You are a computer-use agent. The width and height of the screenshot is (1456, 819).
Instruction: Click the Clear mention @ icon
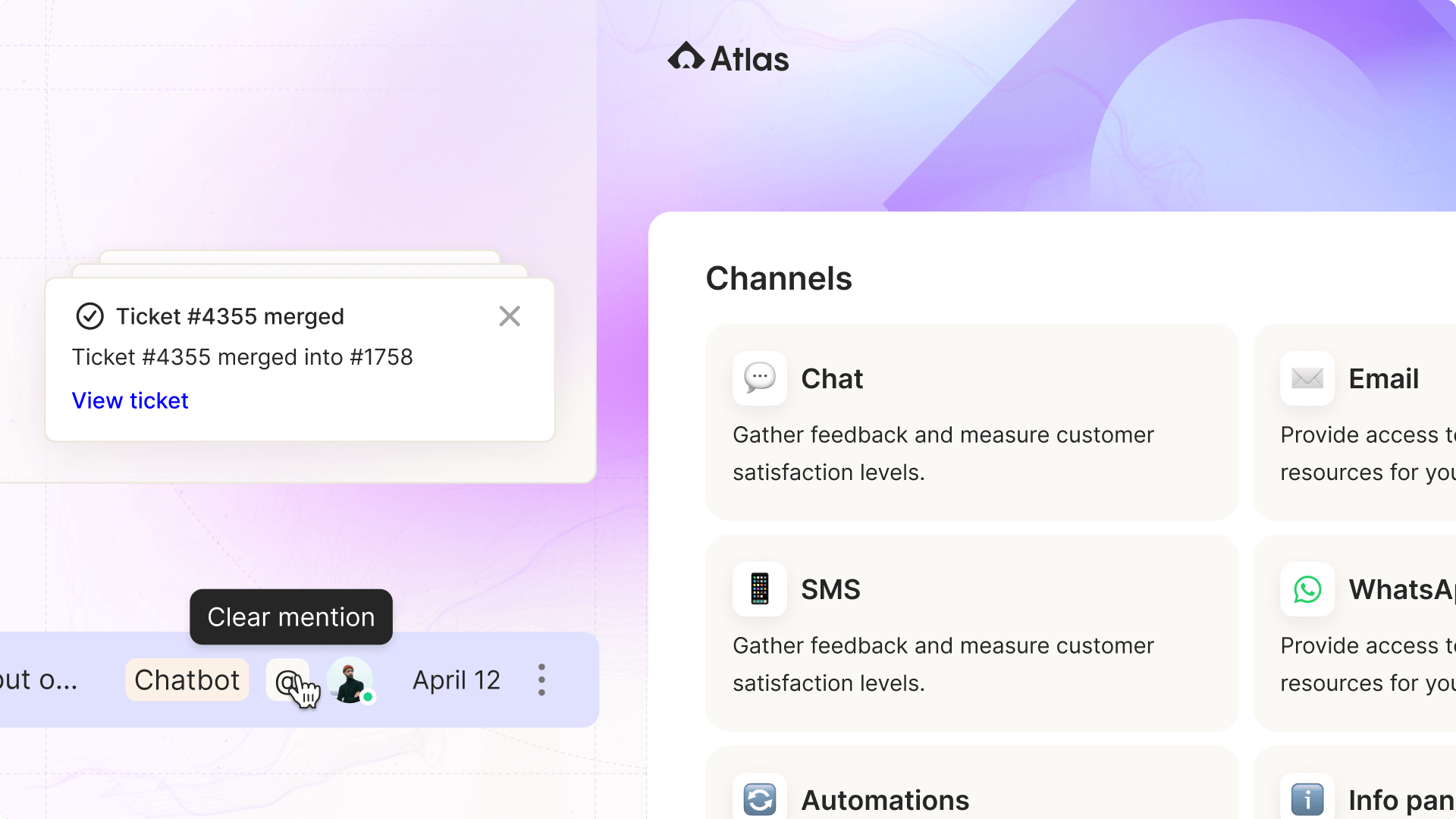click(x=287, y=680)
